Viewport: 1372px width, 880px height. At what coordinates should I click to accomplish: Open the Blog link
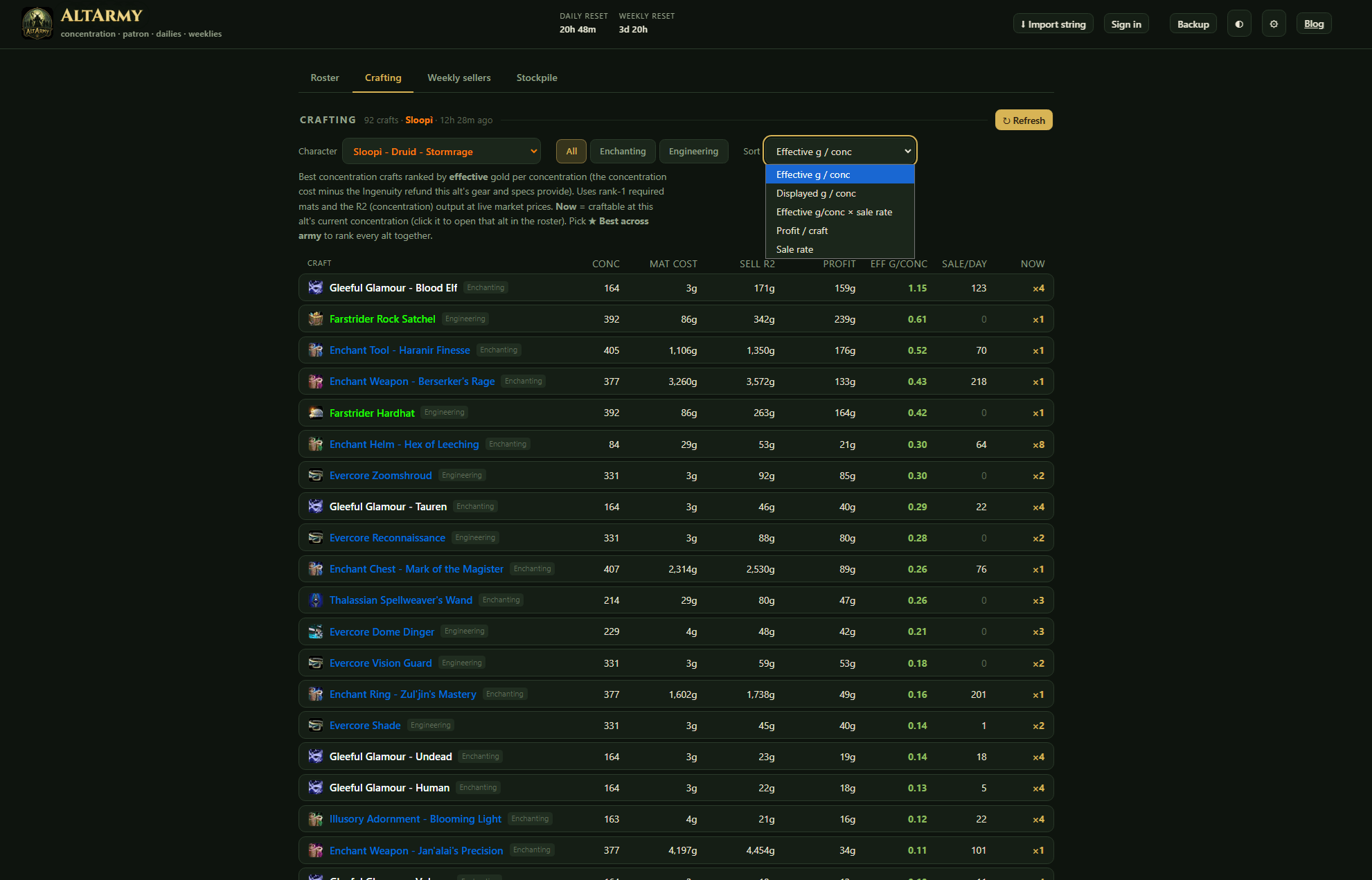point(1314,24)
